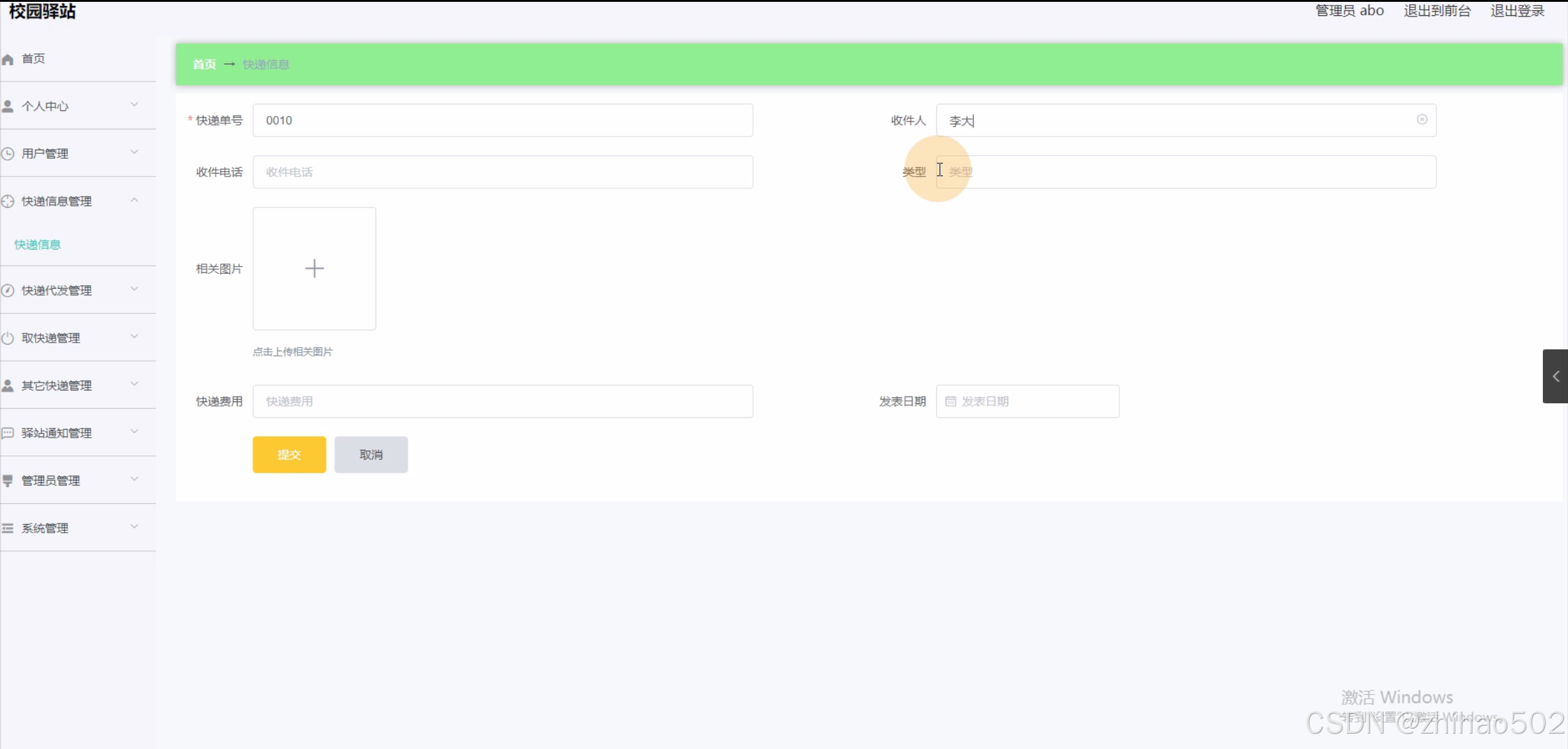Screen dimensions: 1568x749
Task: Click the clock icon for 用户管理
Action: point(8,154)
